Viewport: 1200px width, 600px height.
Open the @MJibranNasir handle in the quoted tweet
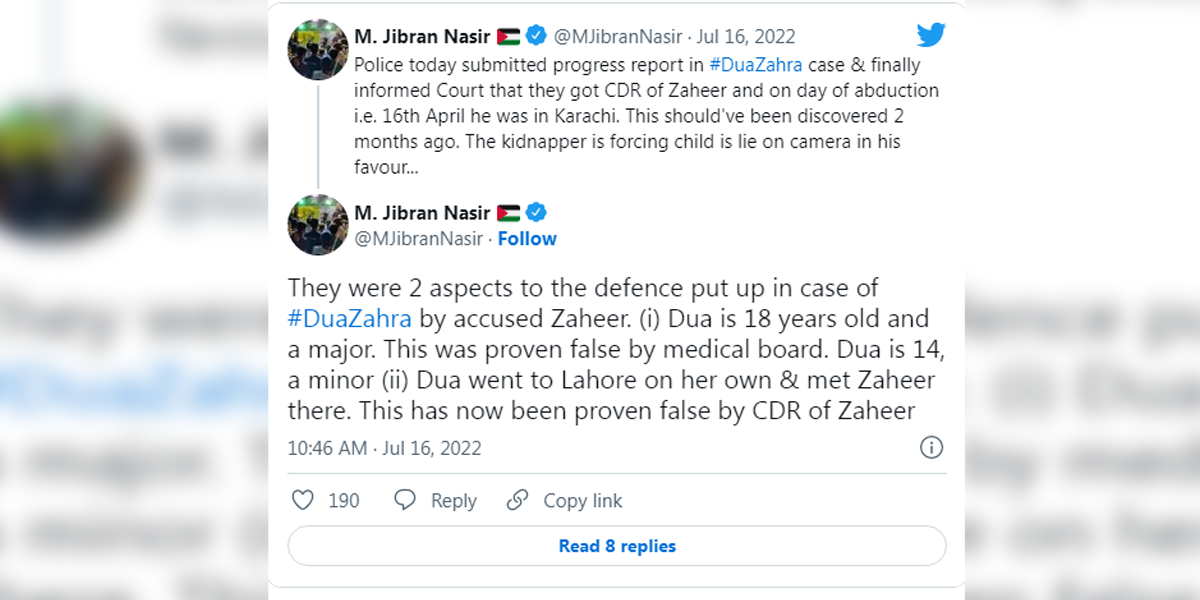617,37
